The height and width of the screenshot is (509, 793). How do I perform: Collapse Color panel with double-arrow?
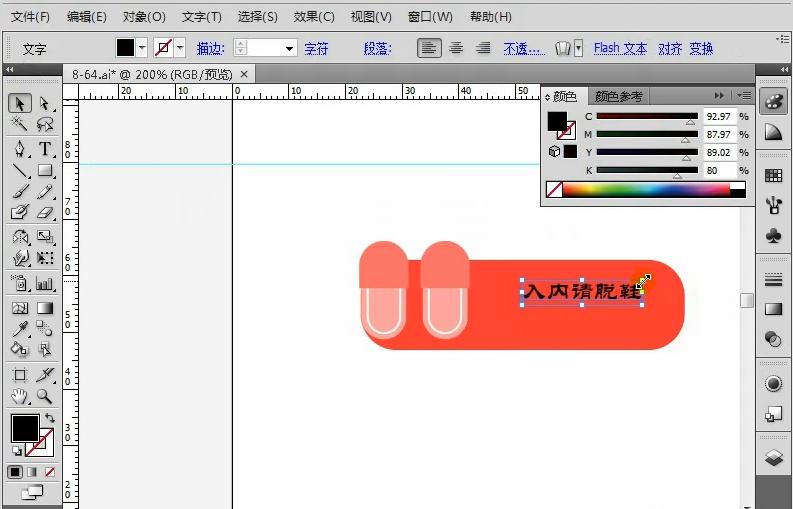tap(719, 95)
